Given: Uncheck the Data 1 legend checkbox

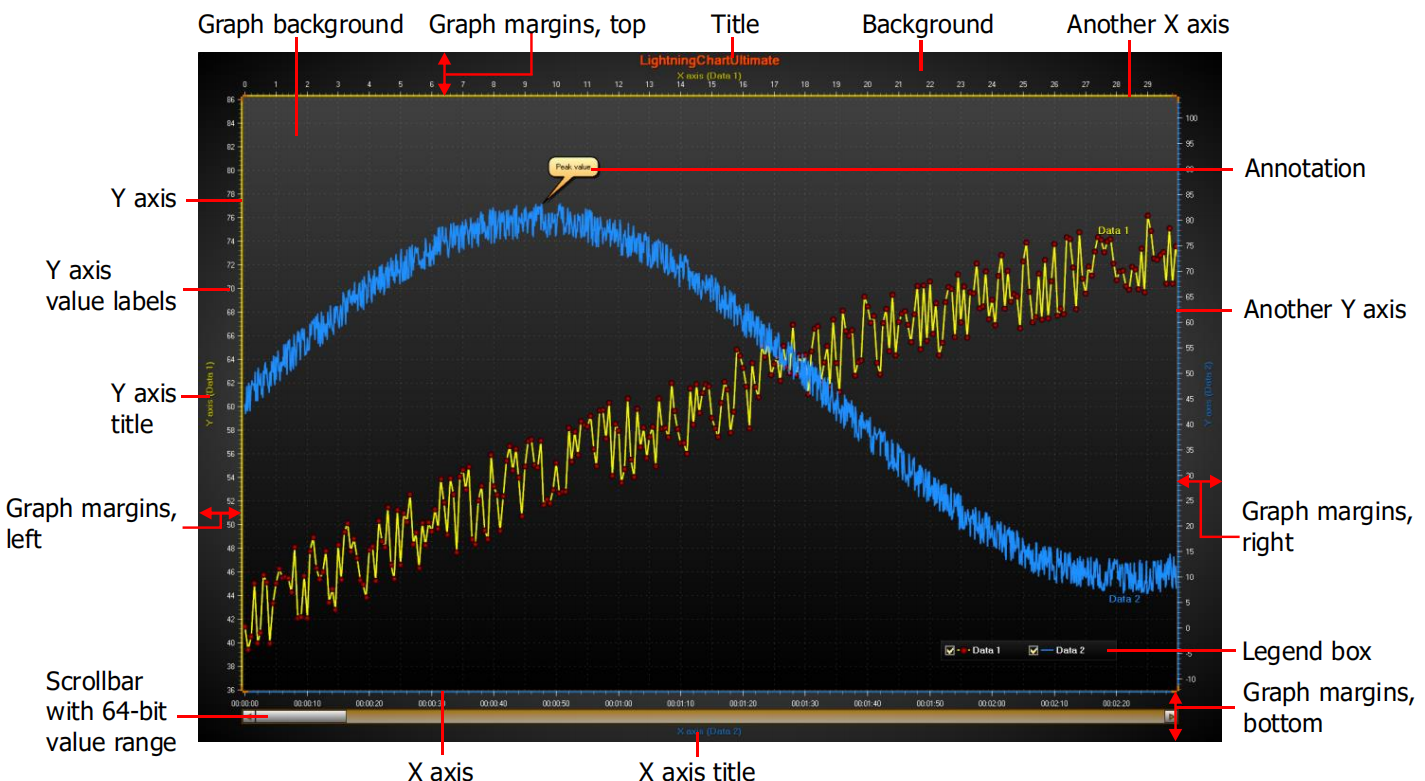Looking at the screenshot, I should 950,651.
